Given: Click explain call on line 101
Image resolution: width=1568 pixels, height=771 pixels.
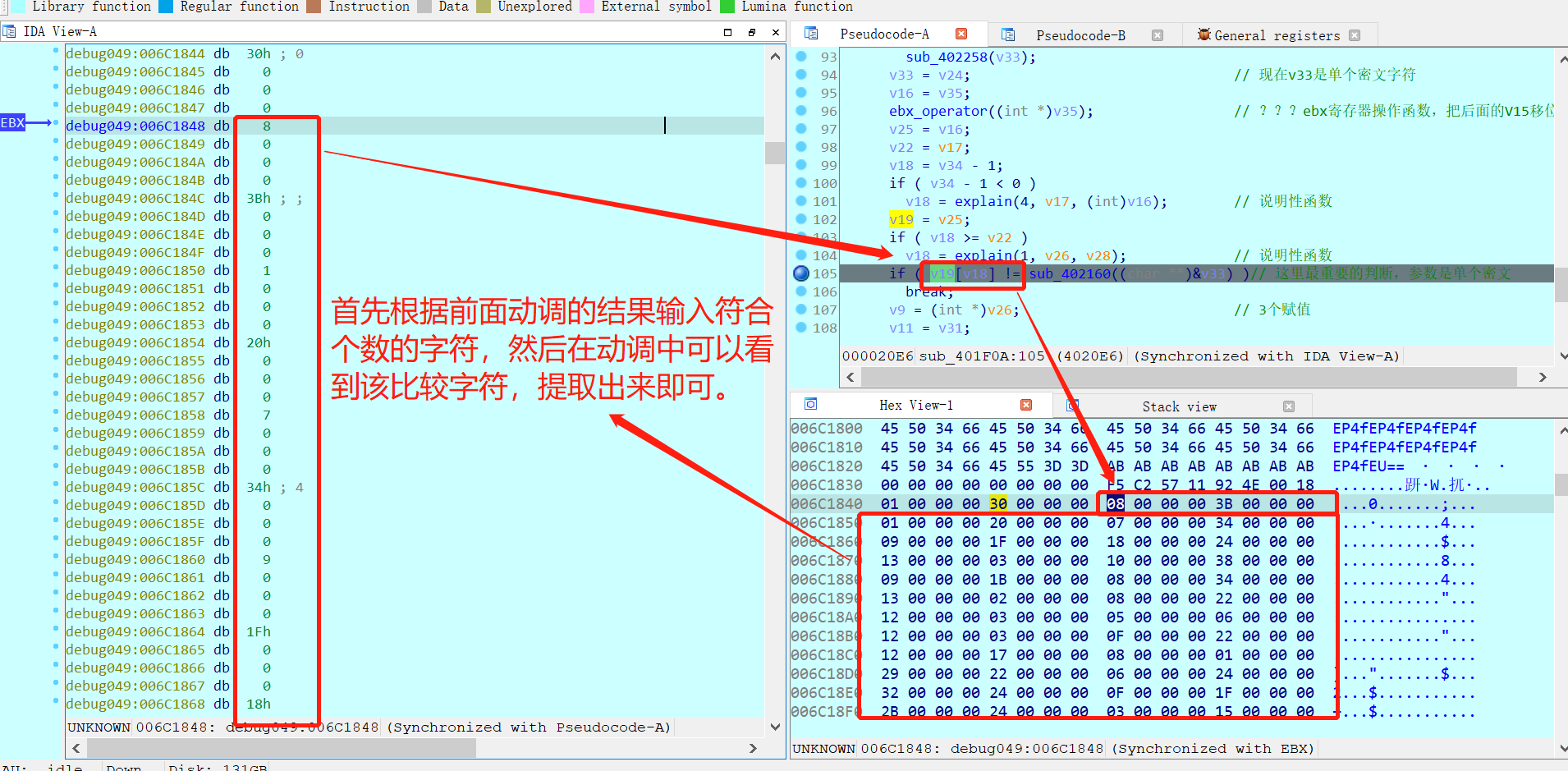Looking at the screenshot, I should pyautogui.click(x=983, y=201).
